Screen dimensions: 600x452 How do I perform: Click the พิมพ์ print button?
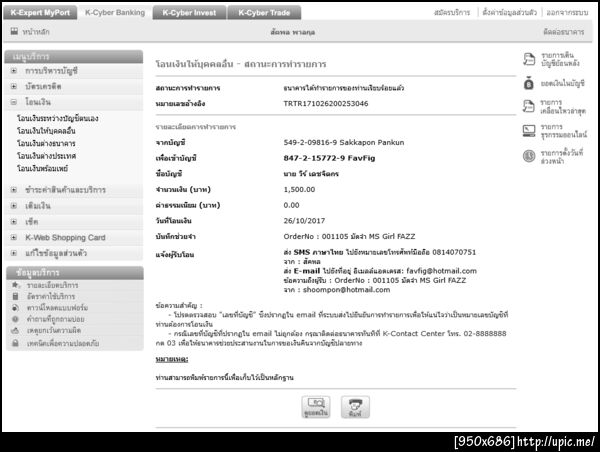[x=355, y=407]
